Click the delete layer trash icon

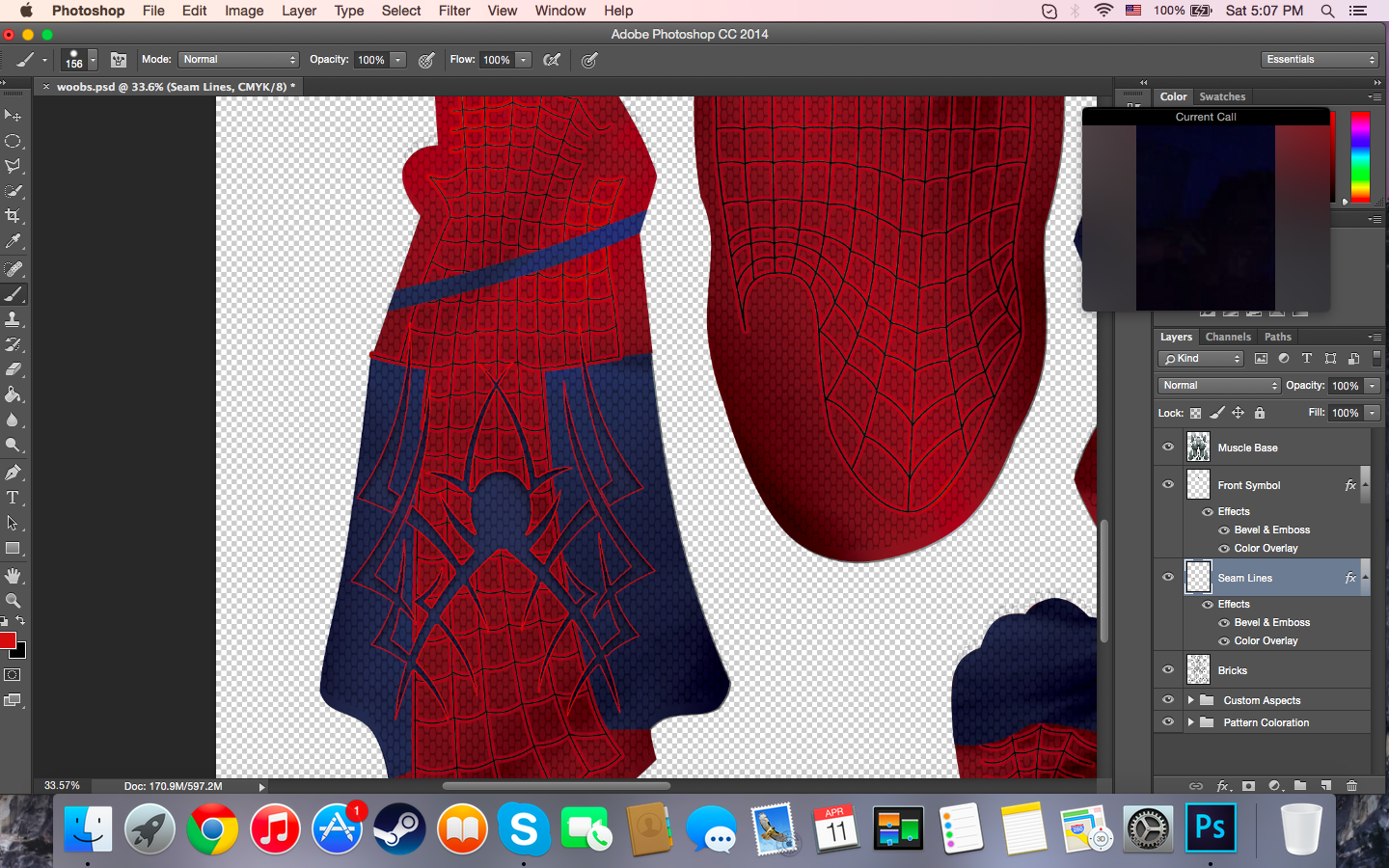click(1351, 786)
